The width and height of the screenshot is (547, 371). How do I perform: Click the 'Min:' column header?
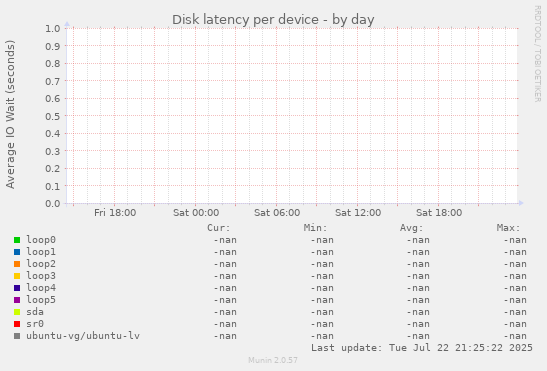315,228
